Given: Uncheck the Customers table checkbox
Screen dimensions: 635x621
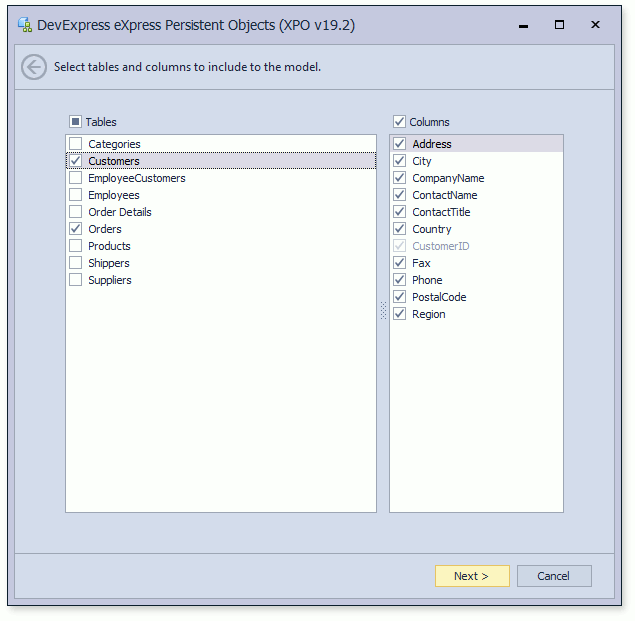Looking at the screenshot, I should [x=75, y=160].
